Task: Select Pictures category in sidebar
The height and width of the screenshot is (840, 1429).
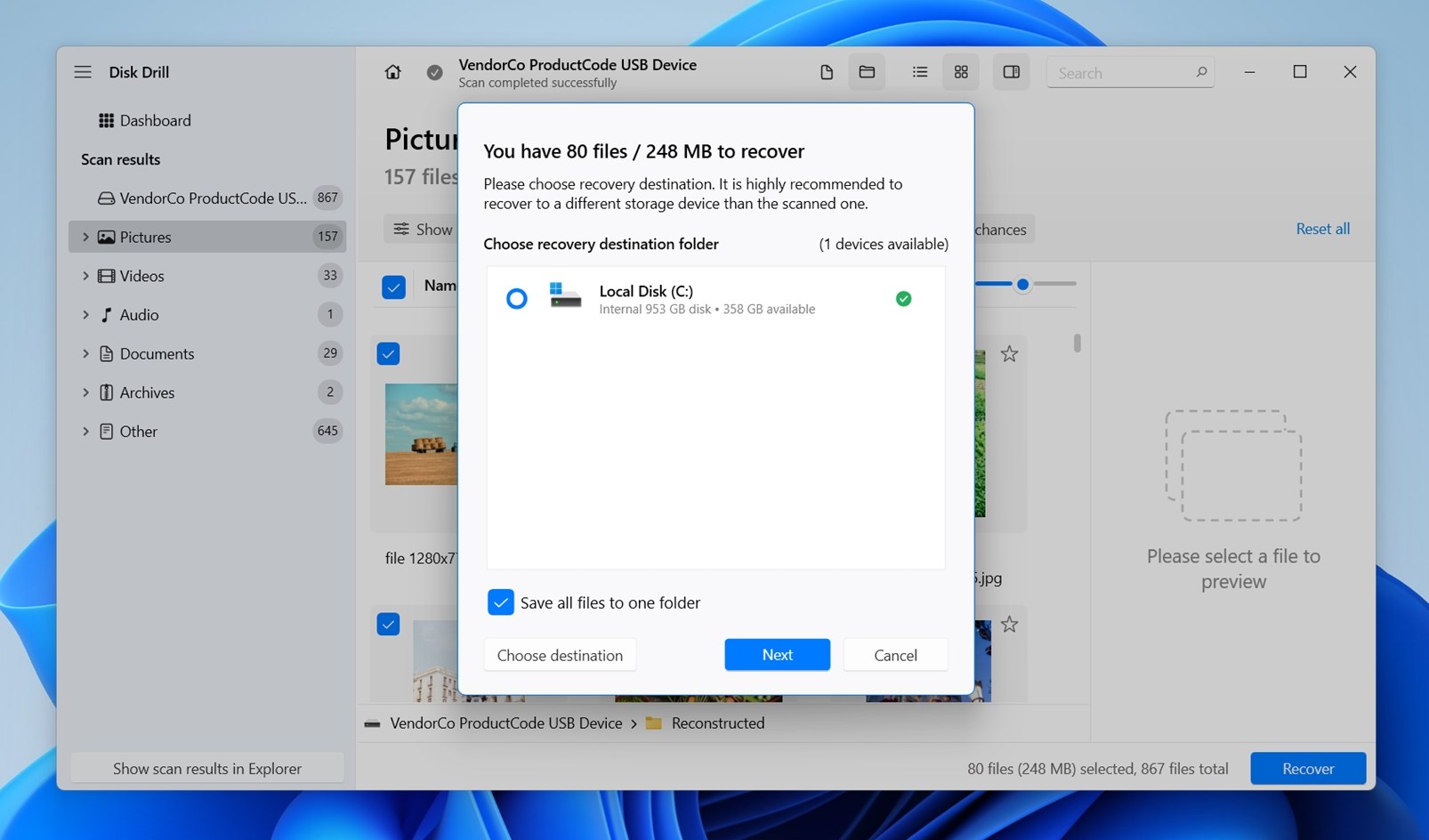Action: (206, 237)
